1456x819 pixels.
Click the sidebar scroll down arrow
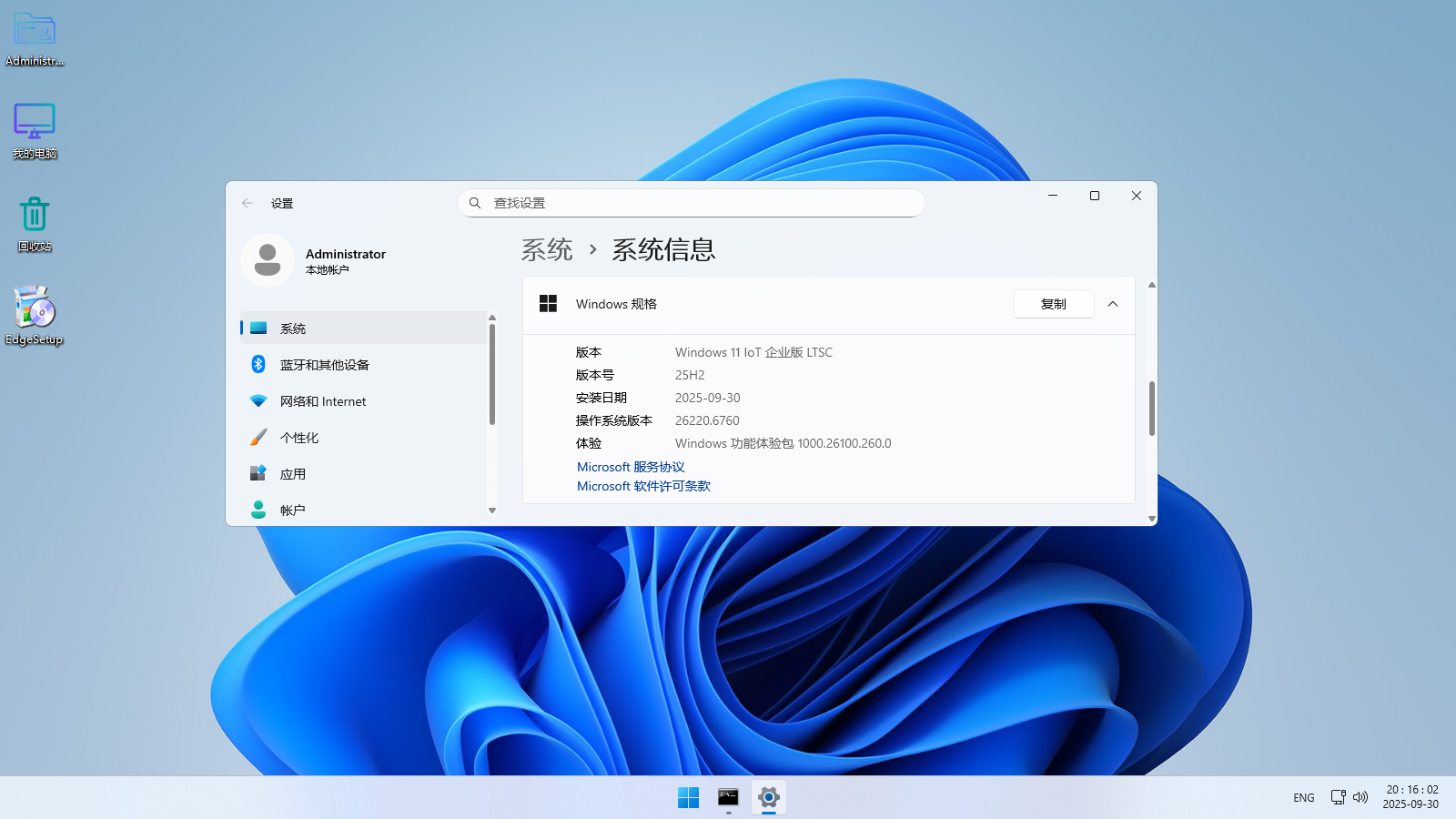[492, 511]
